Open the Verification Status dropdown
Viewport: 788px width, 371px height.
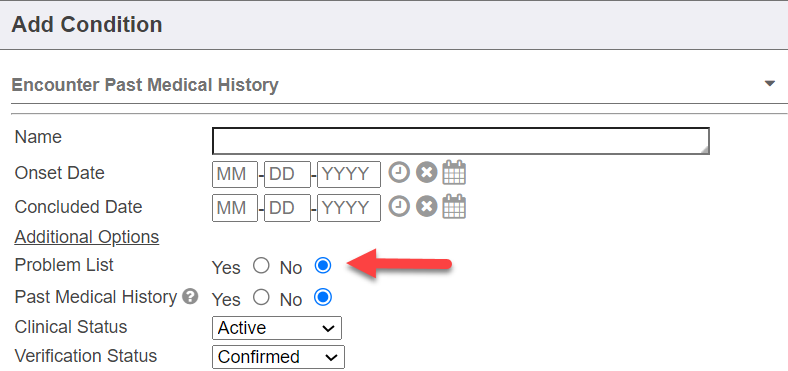pyautogui.click(x=278, y=357)
